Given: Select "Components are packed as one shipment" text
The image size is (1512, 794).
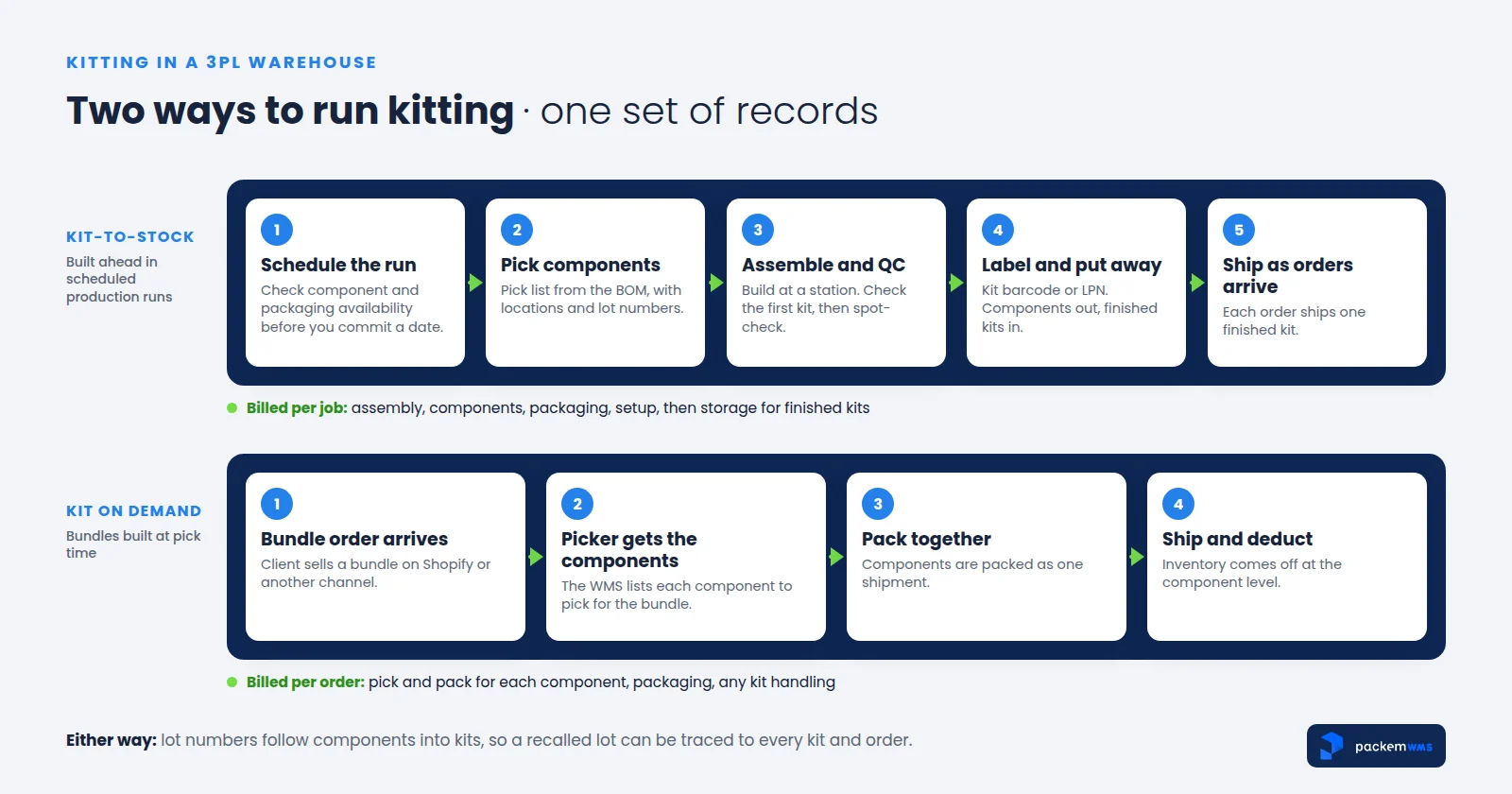Looking at the screenshot, I should 972,573.
